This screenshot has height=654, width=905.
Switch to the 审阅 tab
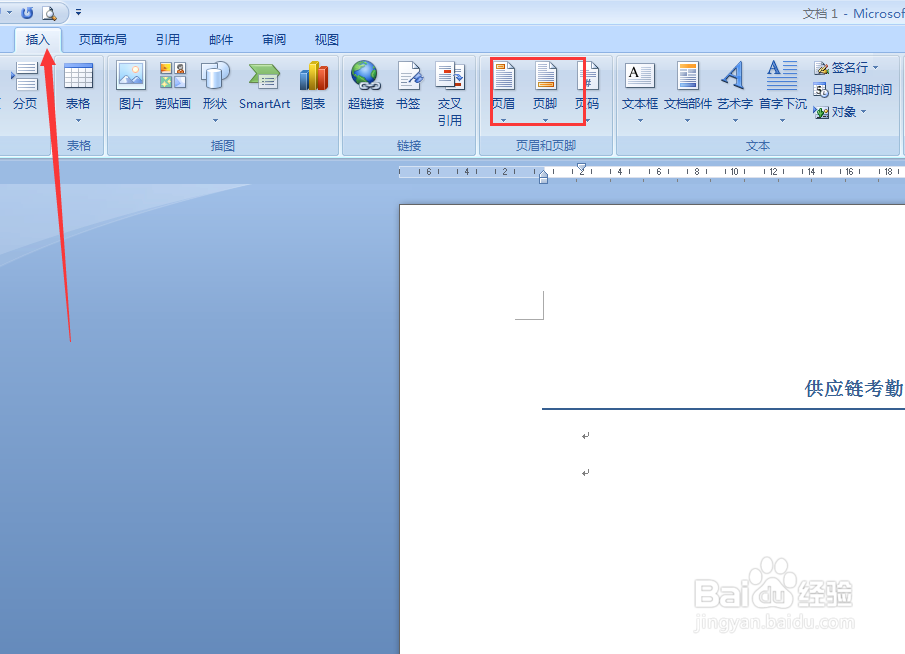(x=274, y=39)
